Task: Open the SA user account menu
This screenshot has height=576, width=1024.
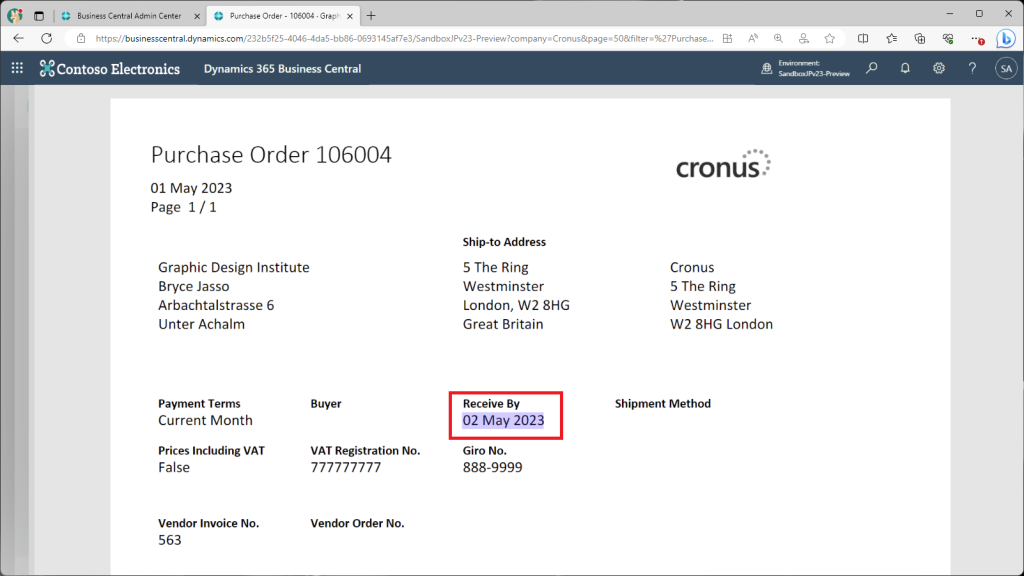Action: coord(1006,68)
